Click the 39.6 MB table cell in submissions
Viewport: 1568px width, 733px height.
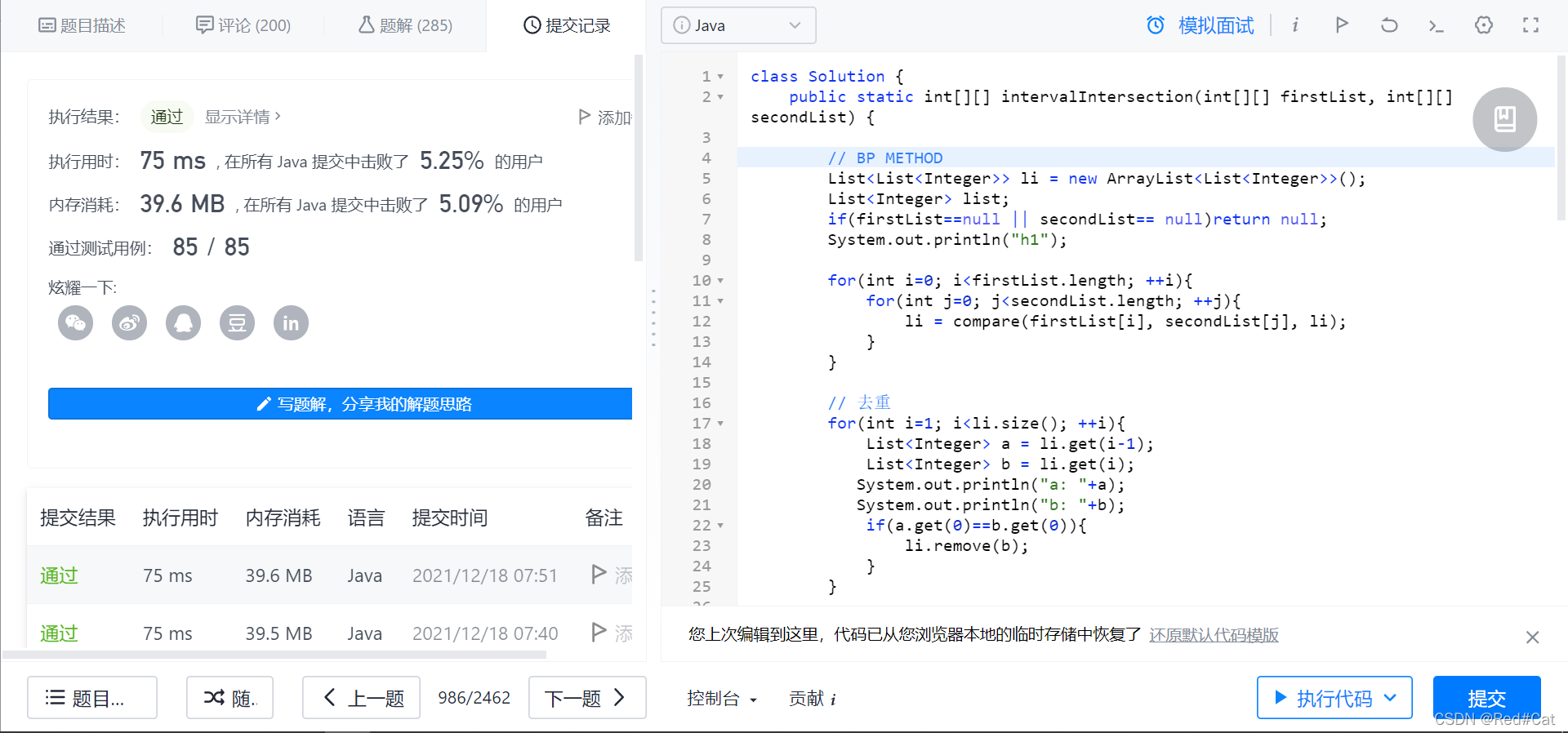pyautogui.click(x=278, y=575)
